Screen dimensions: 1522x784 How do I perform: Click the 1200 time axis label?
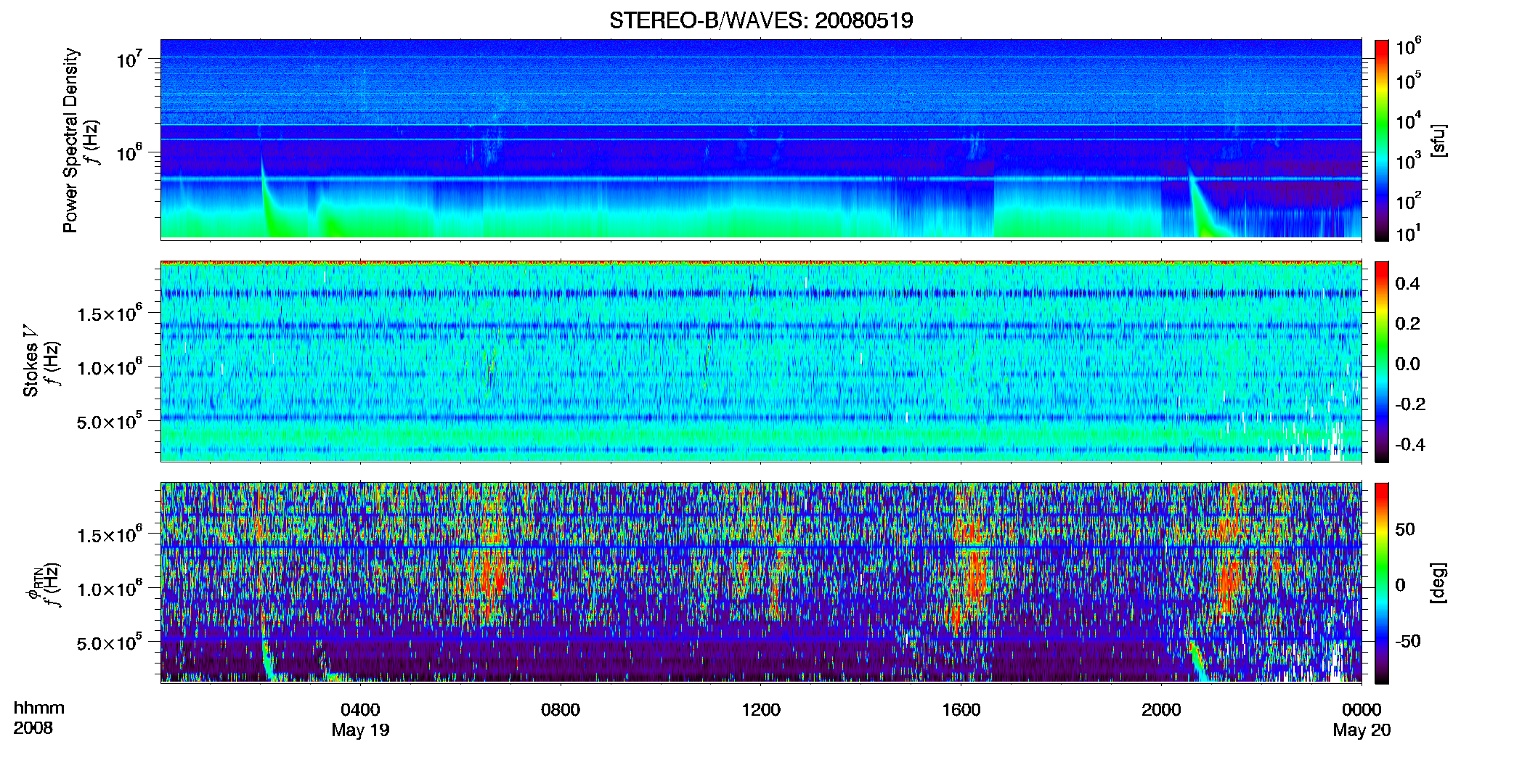click(761, 710)
